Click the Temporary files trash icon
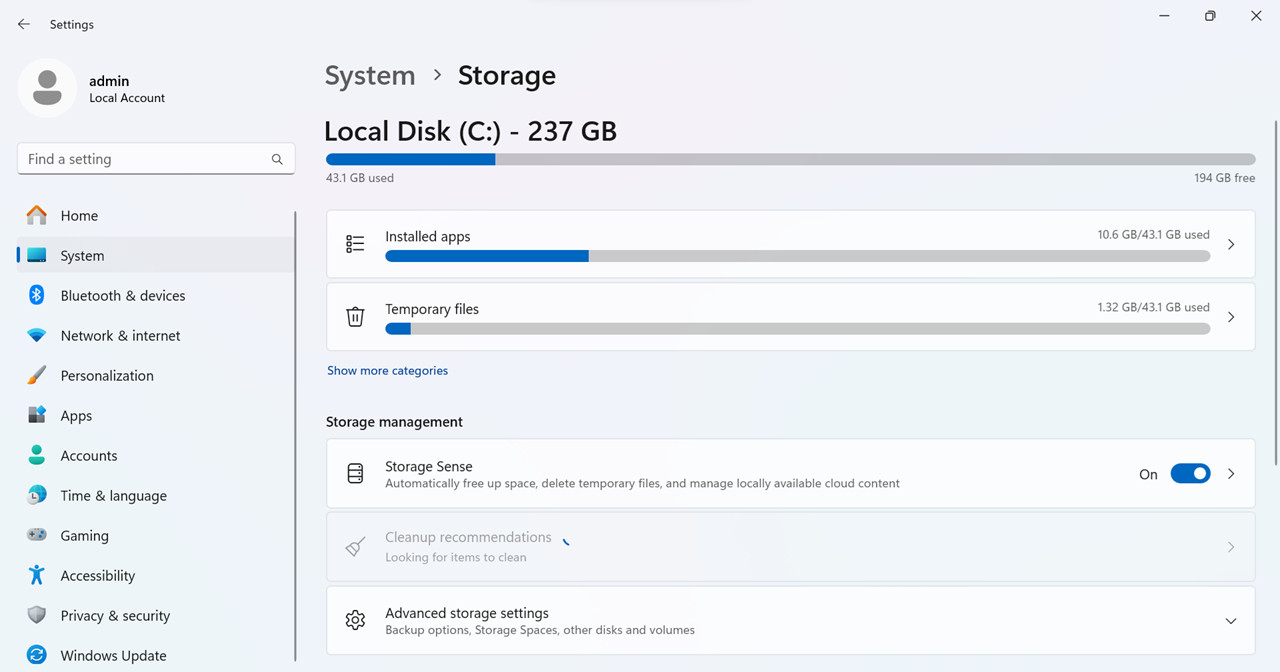 [355, 317]
